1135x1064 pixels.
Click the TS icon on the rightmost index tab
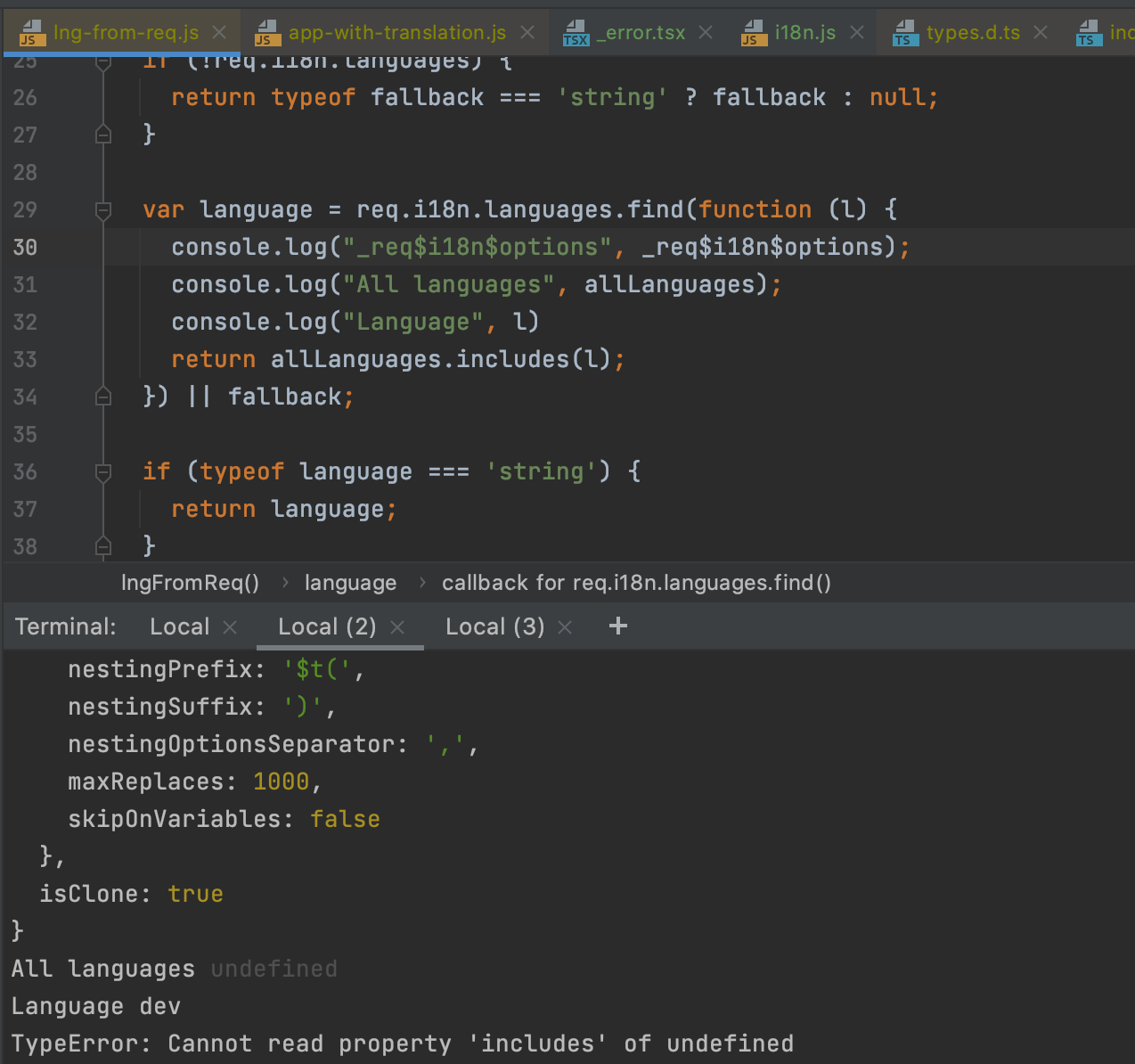1088,33
